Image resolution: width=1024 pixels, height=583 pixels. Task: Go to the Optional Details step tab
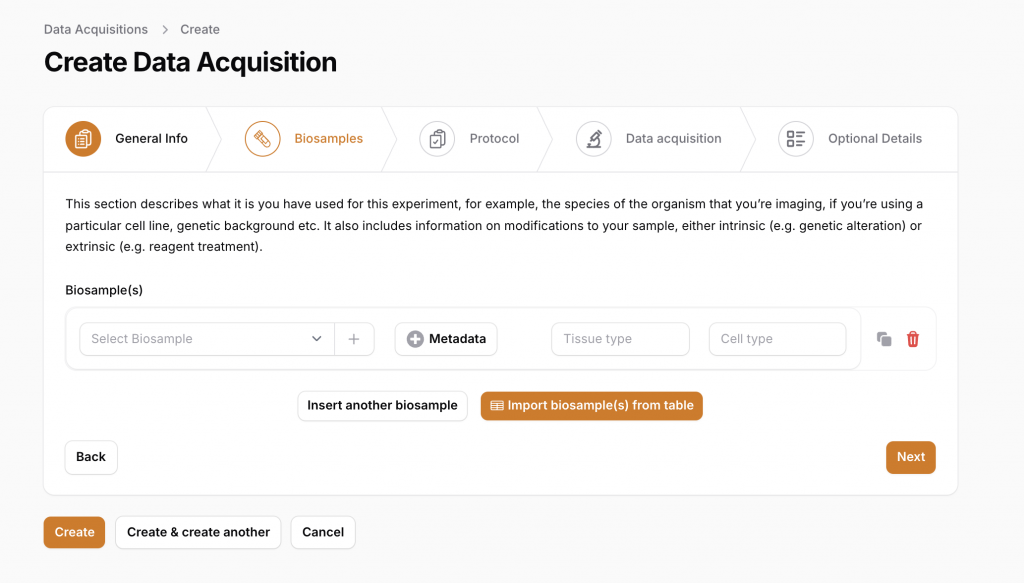point(874,139)
